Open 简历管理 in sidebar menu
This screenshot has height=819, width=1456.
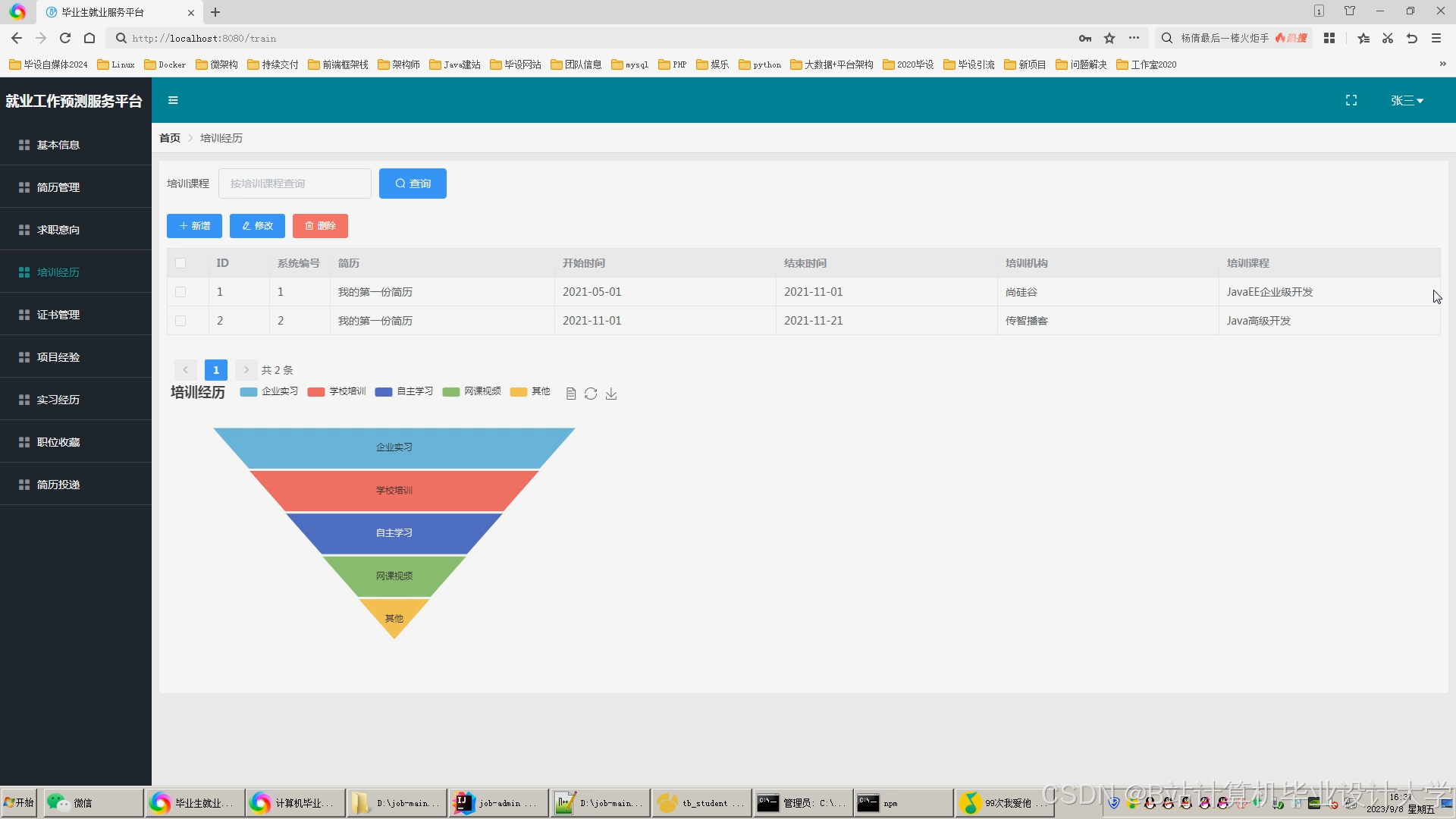click(58, 187)
